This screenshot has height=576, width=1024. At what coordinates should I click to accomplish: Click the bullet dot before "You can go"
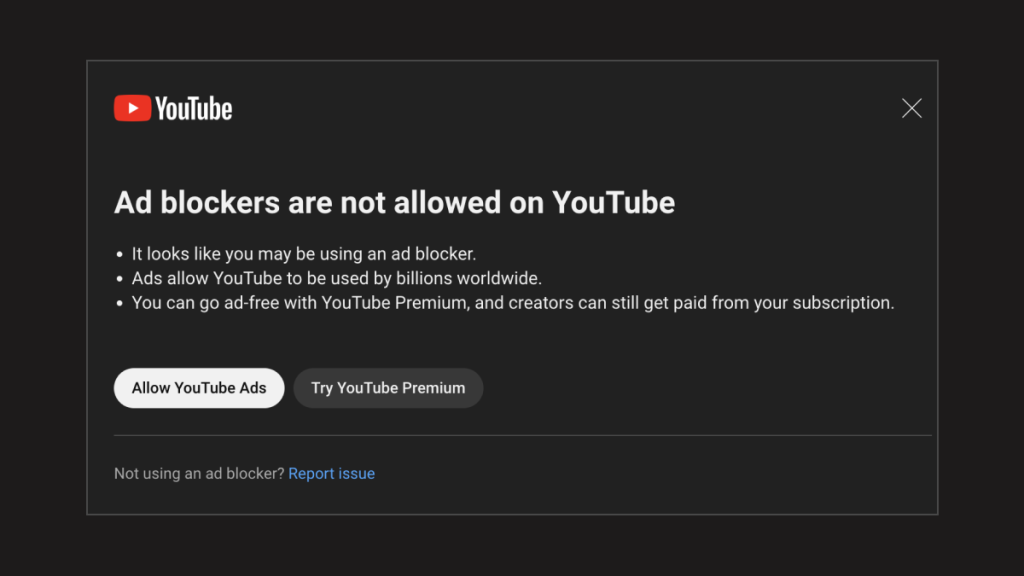tap(120, 304)
